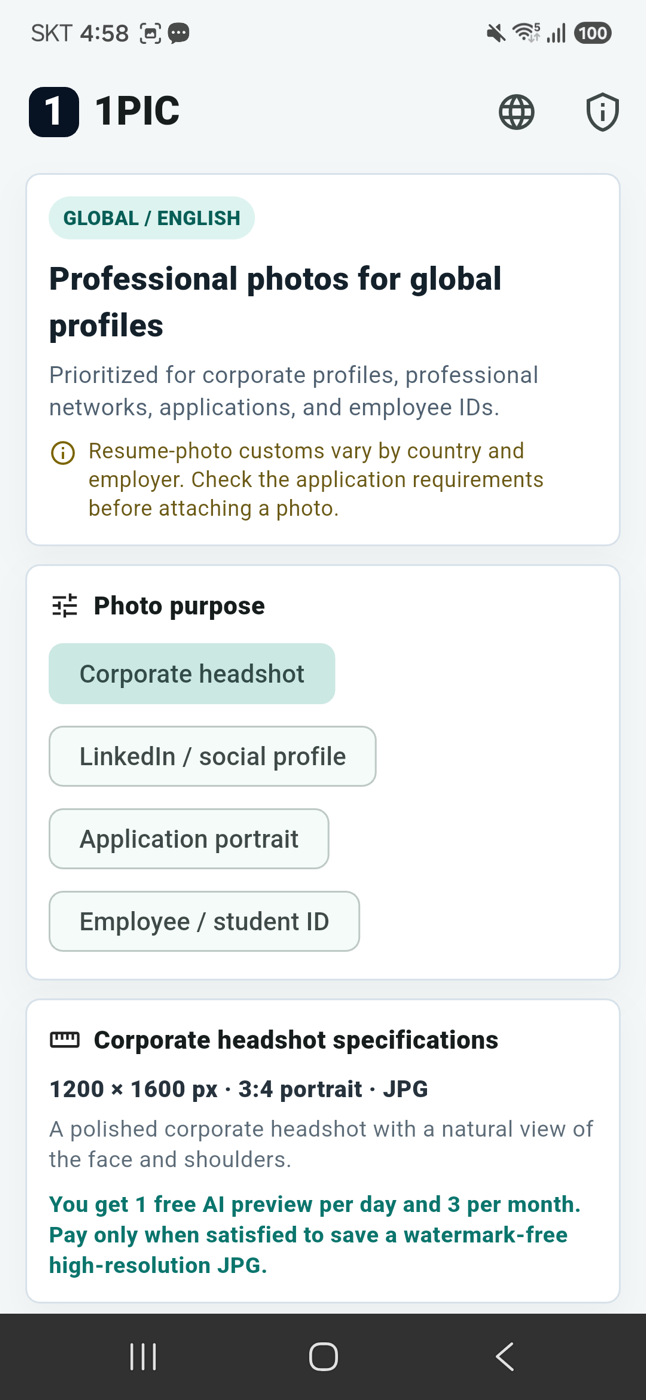This screenshot has width=646, height=1400.
Task: Tap the Photo purpose section header
Action: pos(179,606)
